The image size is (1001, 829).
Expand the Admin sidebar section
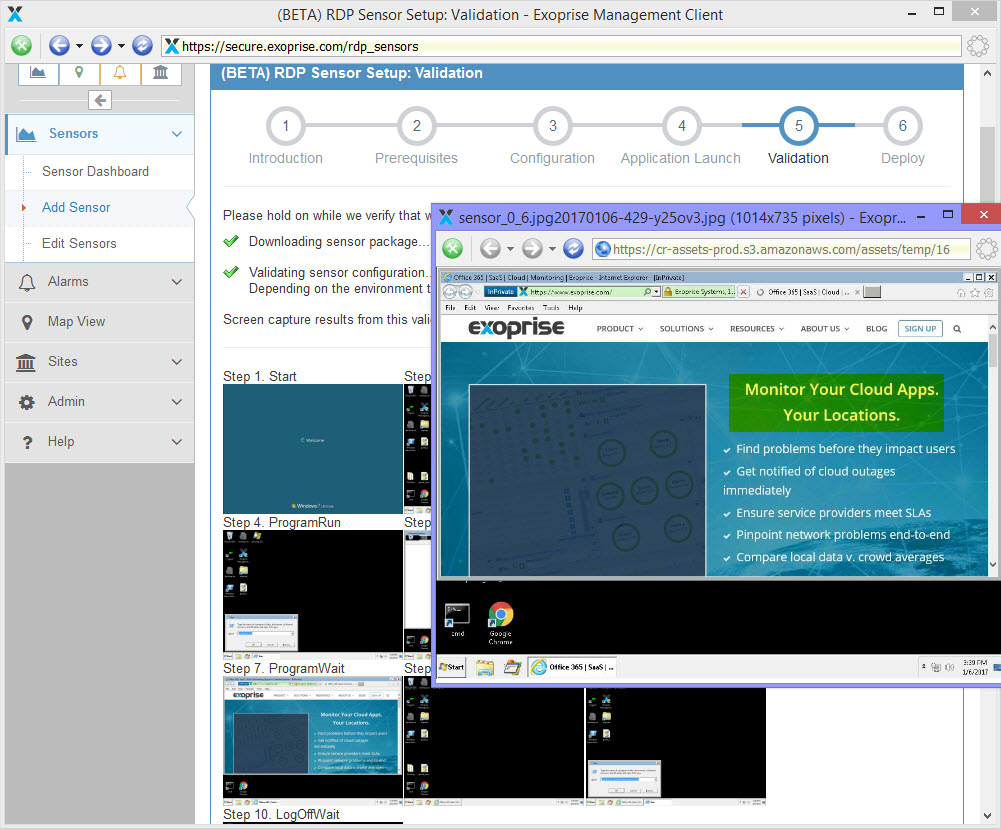click(100, 402)
